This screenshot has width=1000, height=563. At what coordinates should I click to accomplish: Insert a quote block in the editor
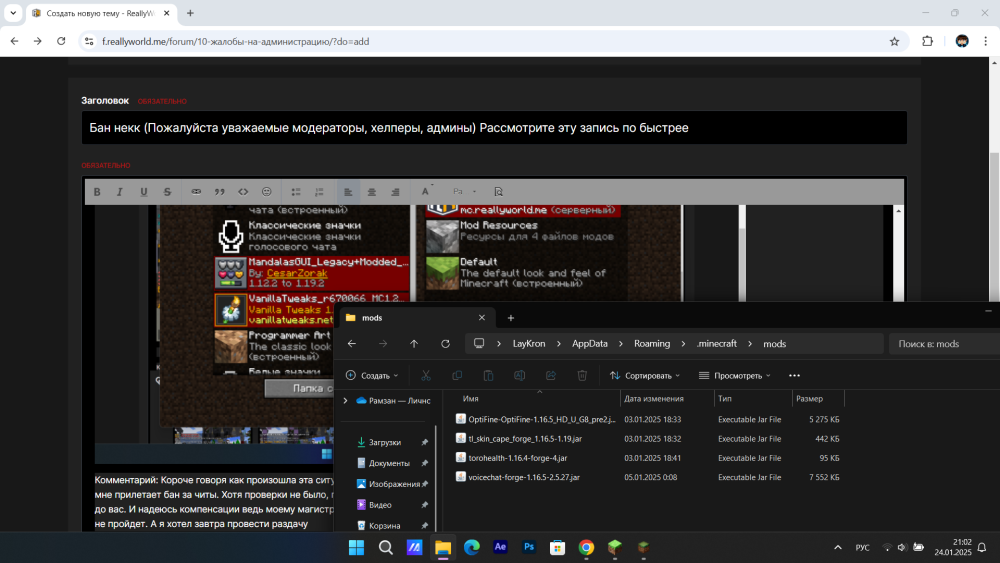point(219,192)
